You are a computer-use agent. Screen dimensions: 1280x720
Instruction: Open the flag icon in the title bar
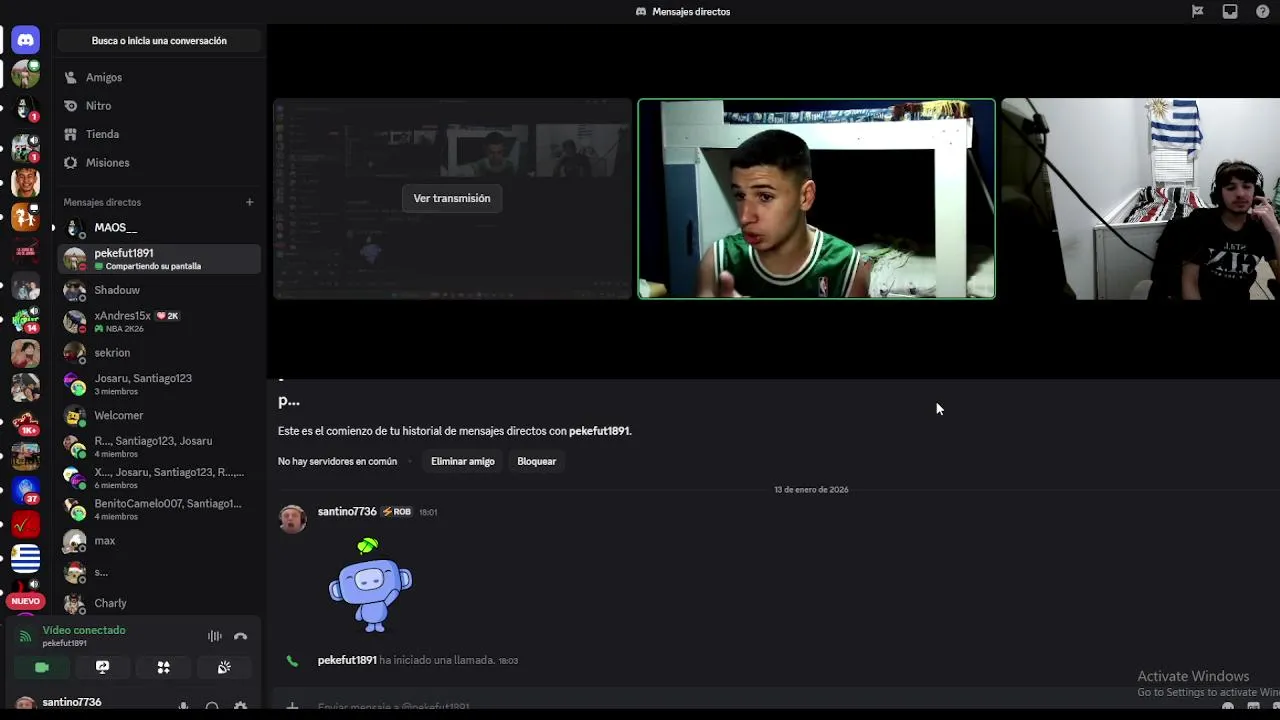tap(1197, 12)
